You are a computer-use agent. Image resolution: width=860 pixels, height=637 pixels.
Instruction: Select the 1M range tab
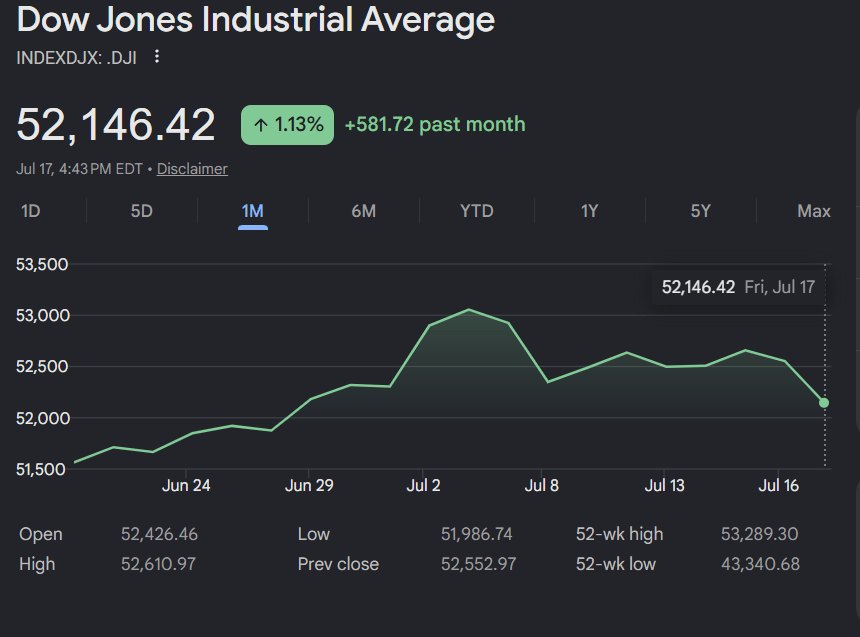[253, 212]
